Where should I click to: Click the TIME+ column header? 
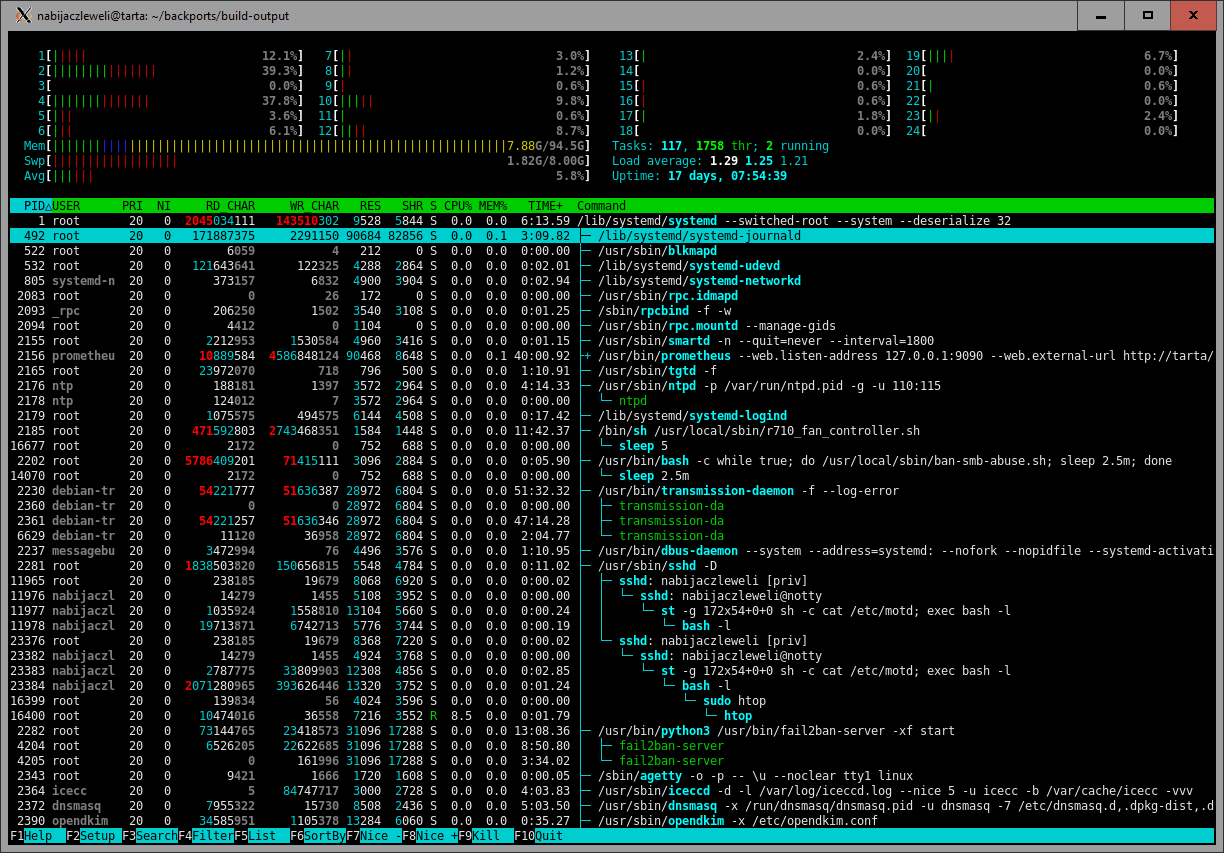[545, 206]
